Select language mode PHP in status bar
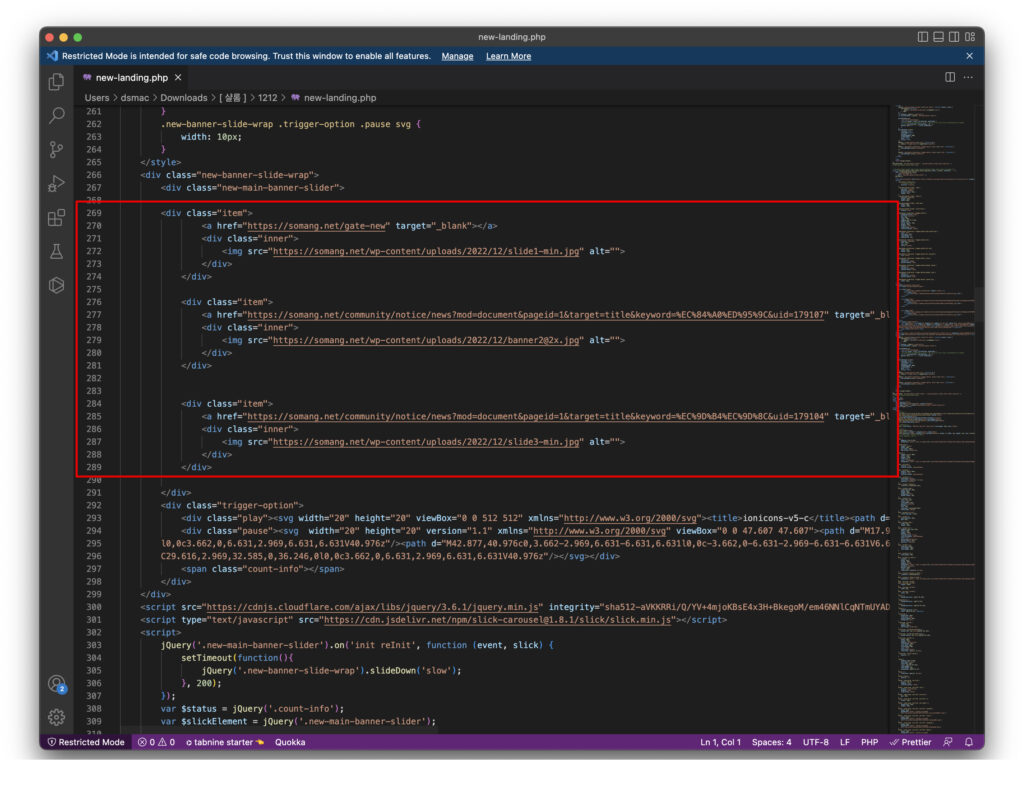 pos(869,742)
